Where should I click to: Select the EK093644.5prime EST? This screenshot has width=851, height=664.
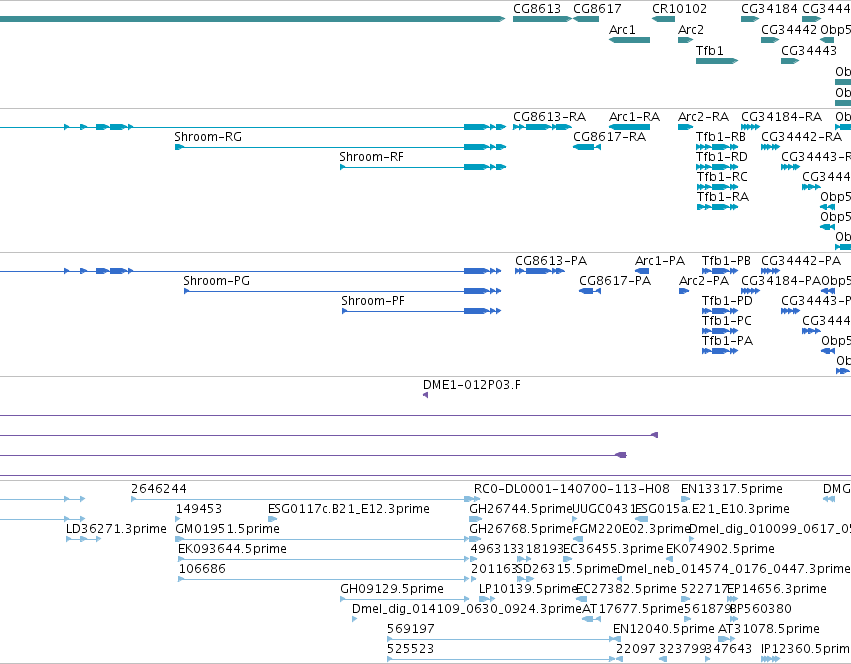327,559
